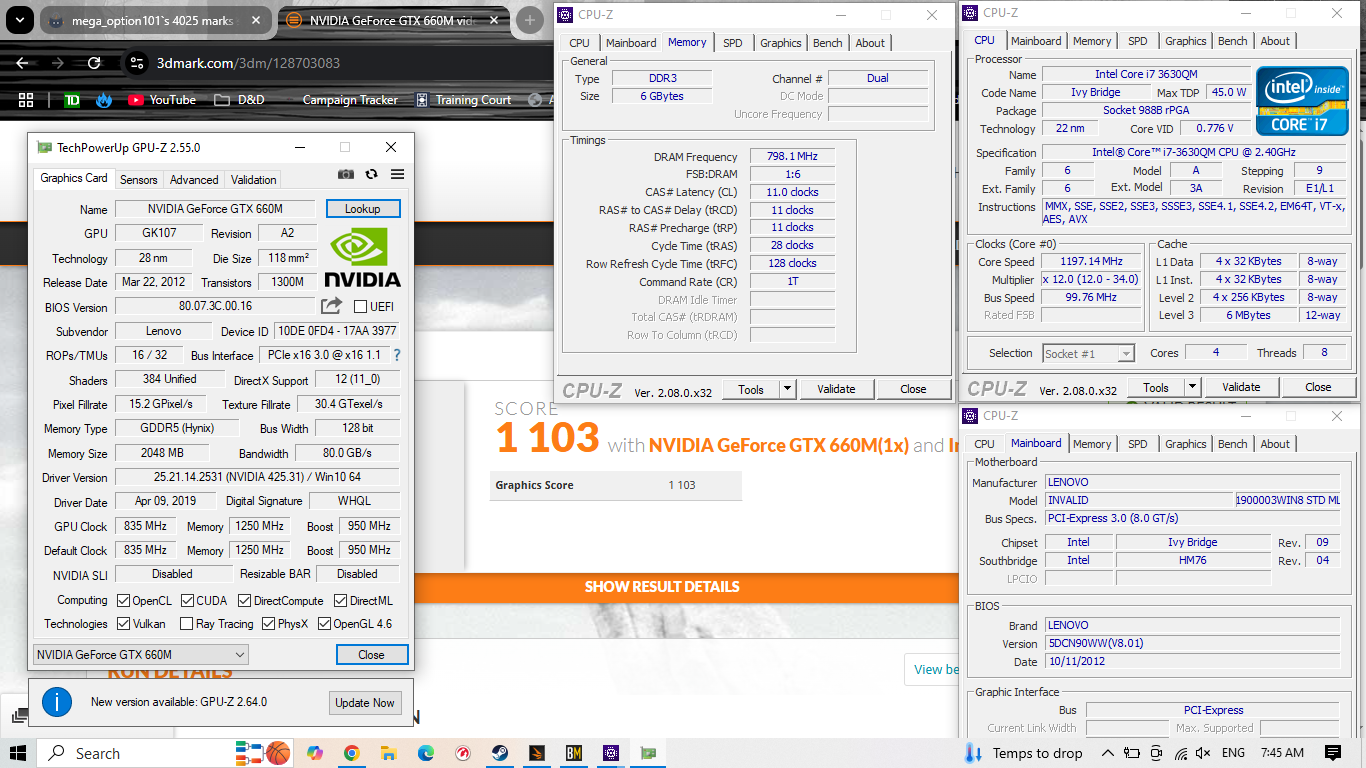
Task: Open the GPU-Z hamburger menu
Action: (397, 174)
